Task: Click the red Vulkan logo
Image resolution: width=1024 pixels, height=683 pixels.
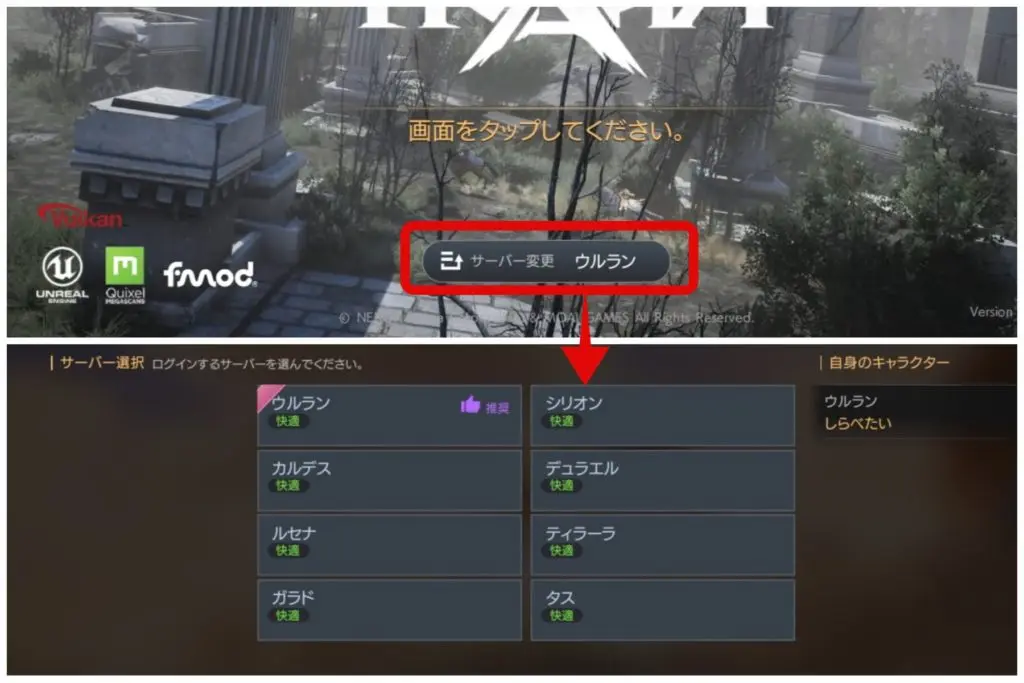Action: (80, 216)
